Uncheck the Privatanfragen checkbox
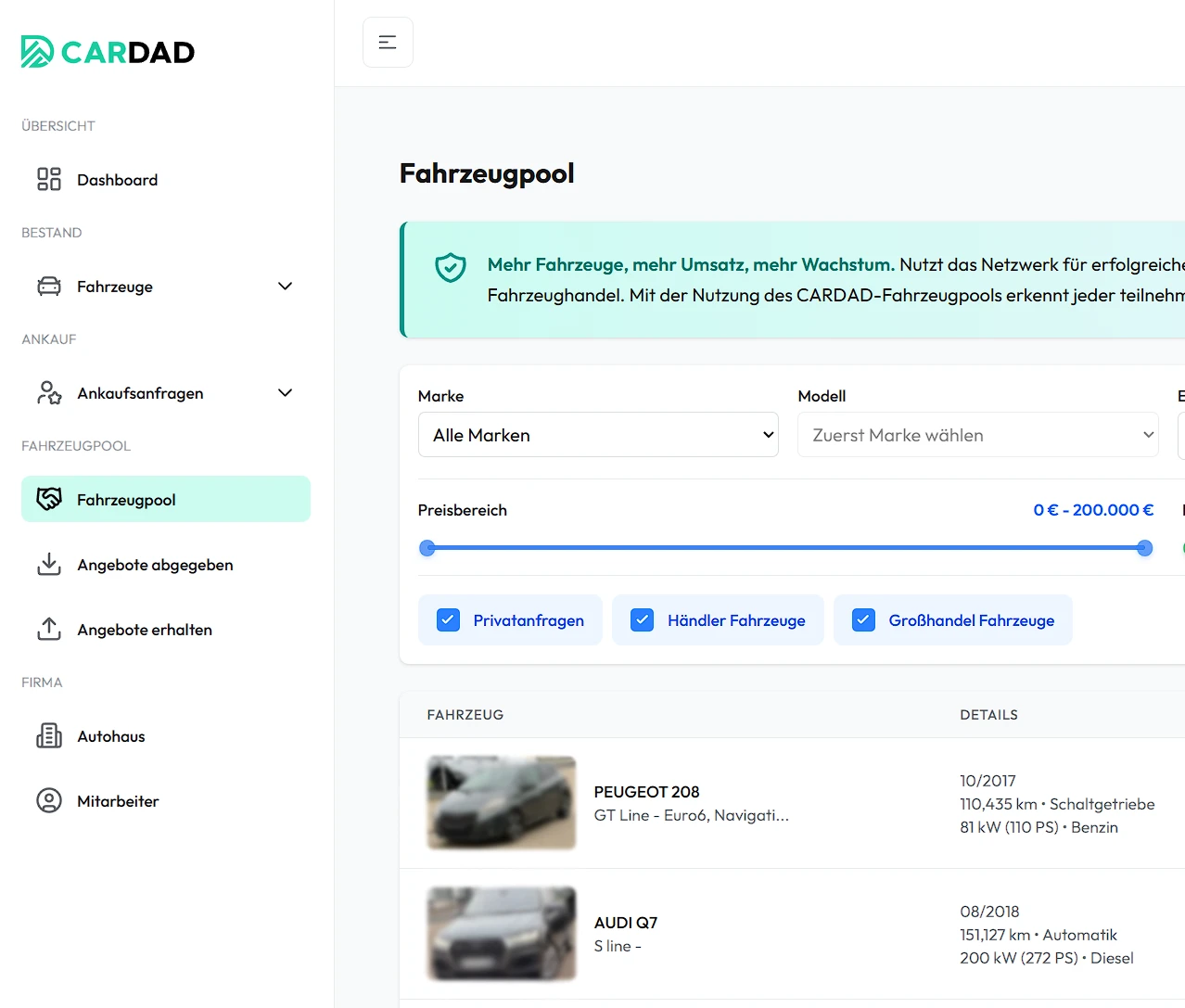The height and width of the screenshot is (1008, 1185). (448, 620)
